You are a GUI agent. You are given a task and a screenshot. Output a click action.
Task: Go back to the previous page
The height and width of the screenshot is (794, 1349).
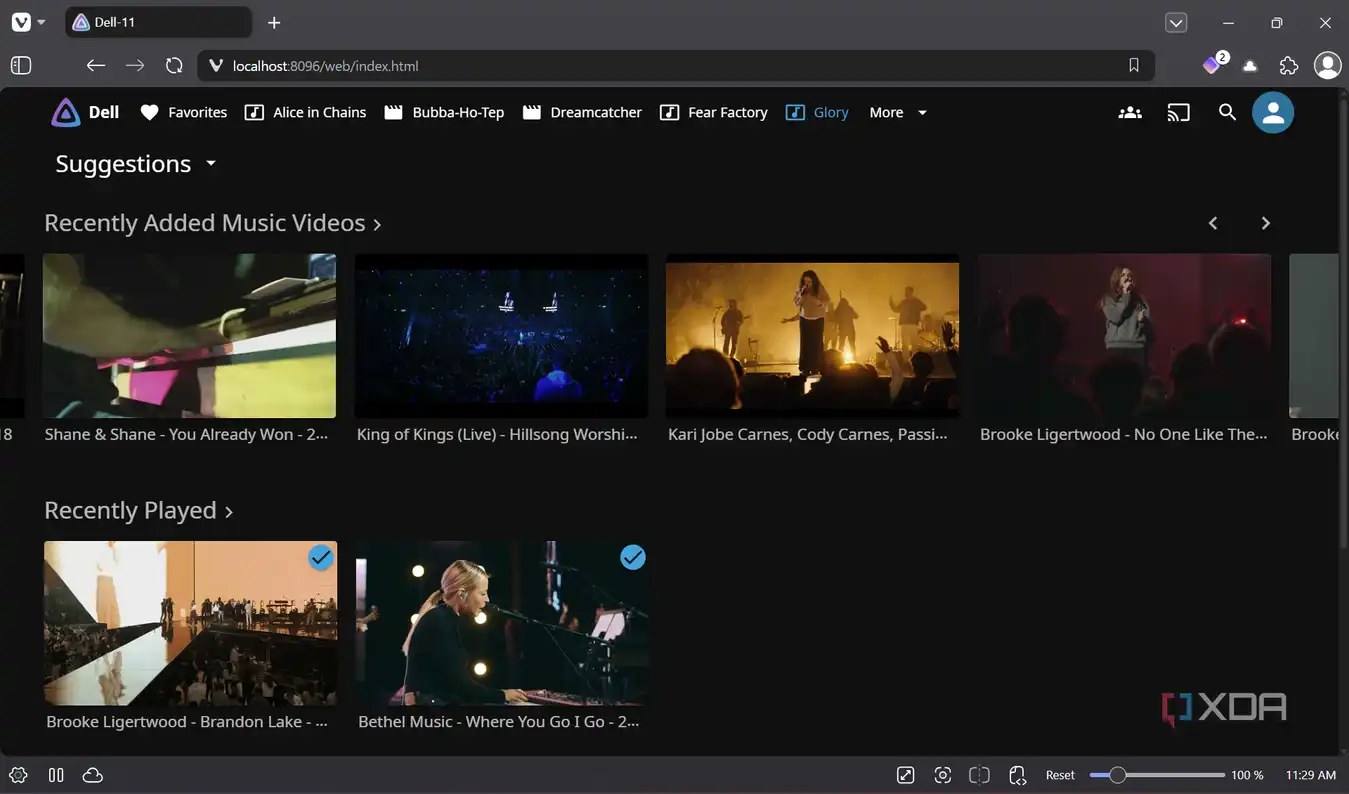[95, 66]
